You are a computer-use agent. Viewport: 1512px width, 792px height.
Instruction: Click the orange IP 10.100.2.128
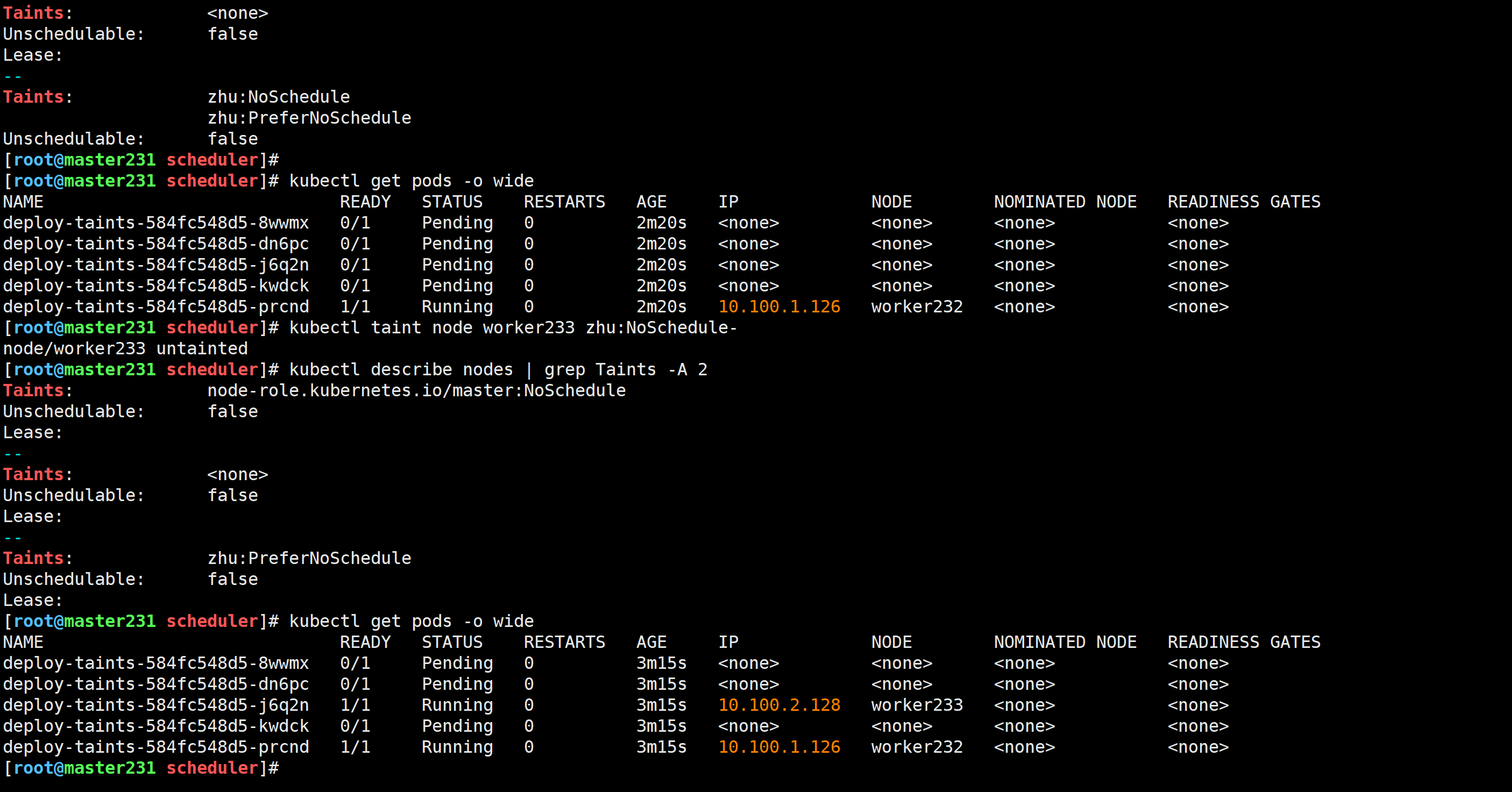click(779, 704)
